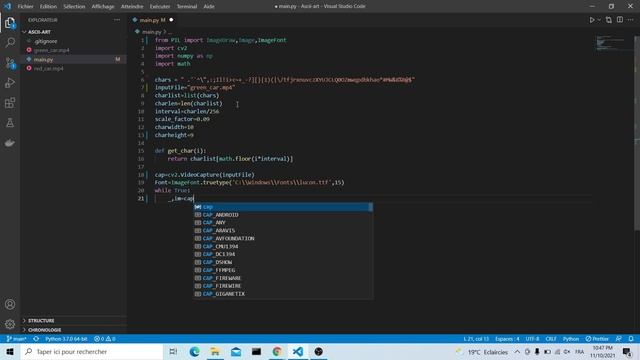Open the run button dropdown arrow
The image size is (640, 360).
(599, 20)
